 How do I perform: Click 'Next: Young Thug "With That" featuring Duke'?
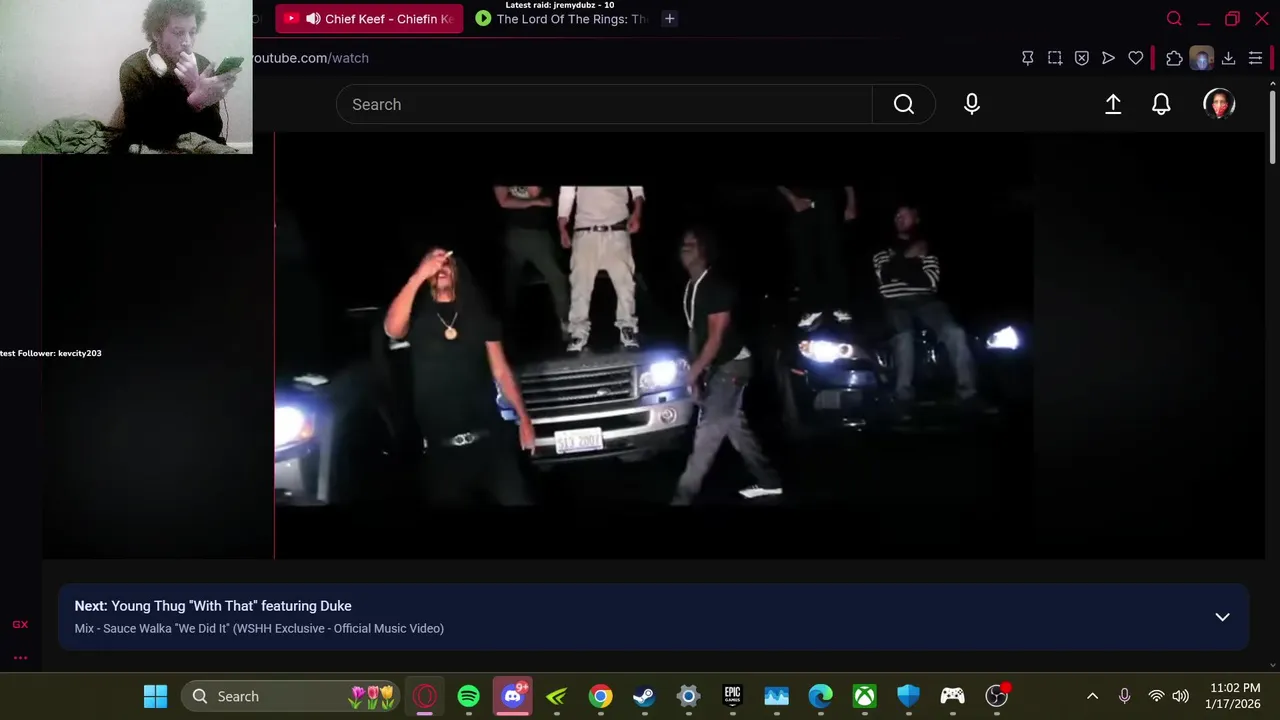(213, 606)
